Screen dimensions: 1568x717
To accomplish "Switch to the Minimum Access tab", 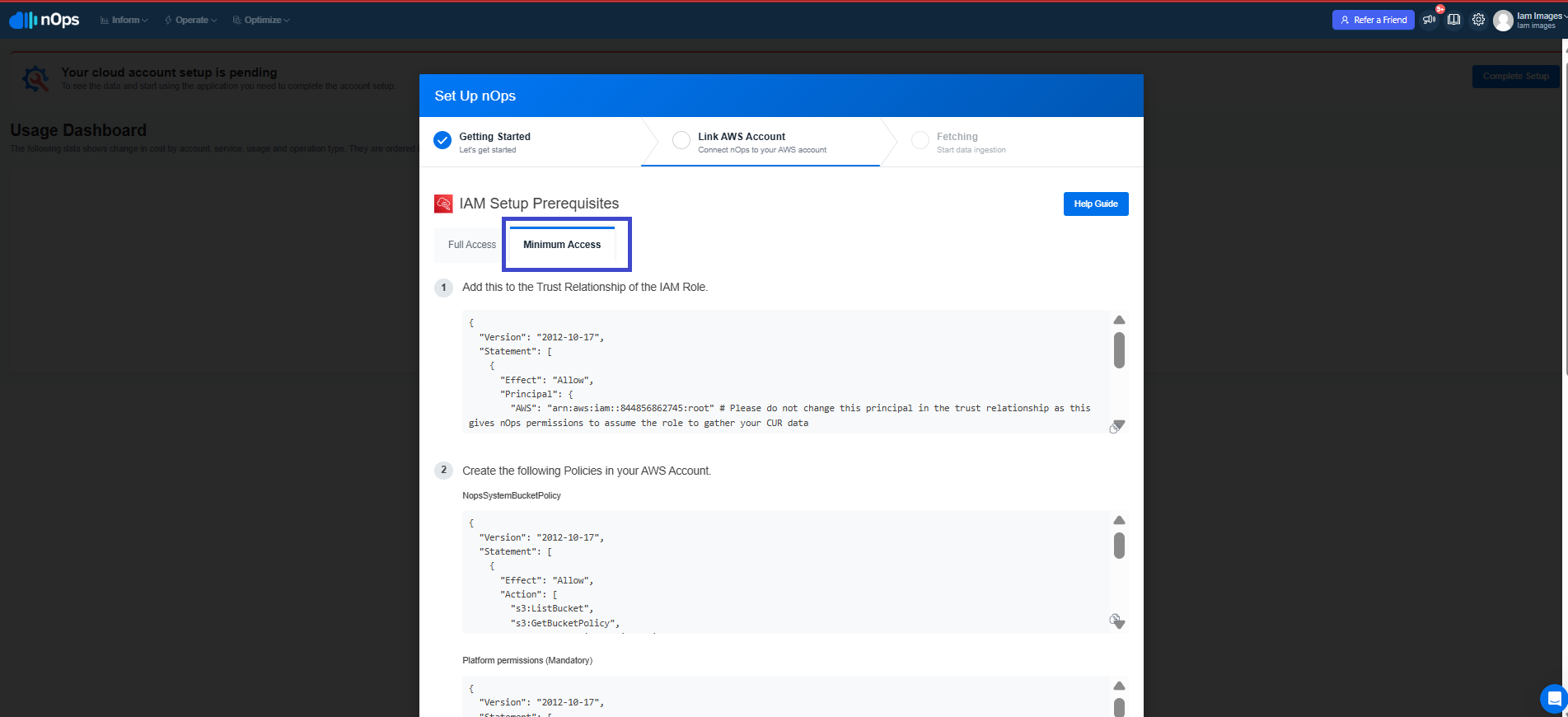I will point(562,245).
